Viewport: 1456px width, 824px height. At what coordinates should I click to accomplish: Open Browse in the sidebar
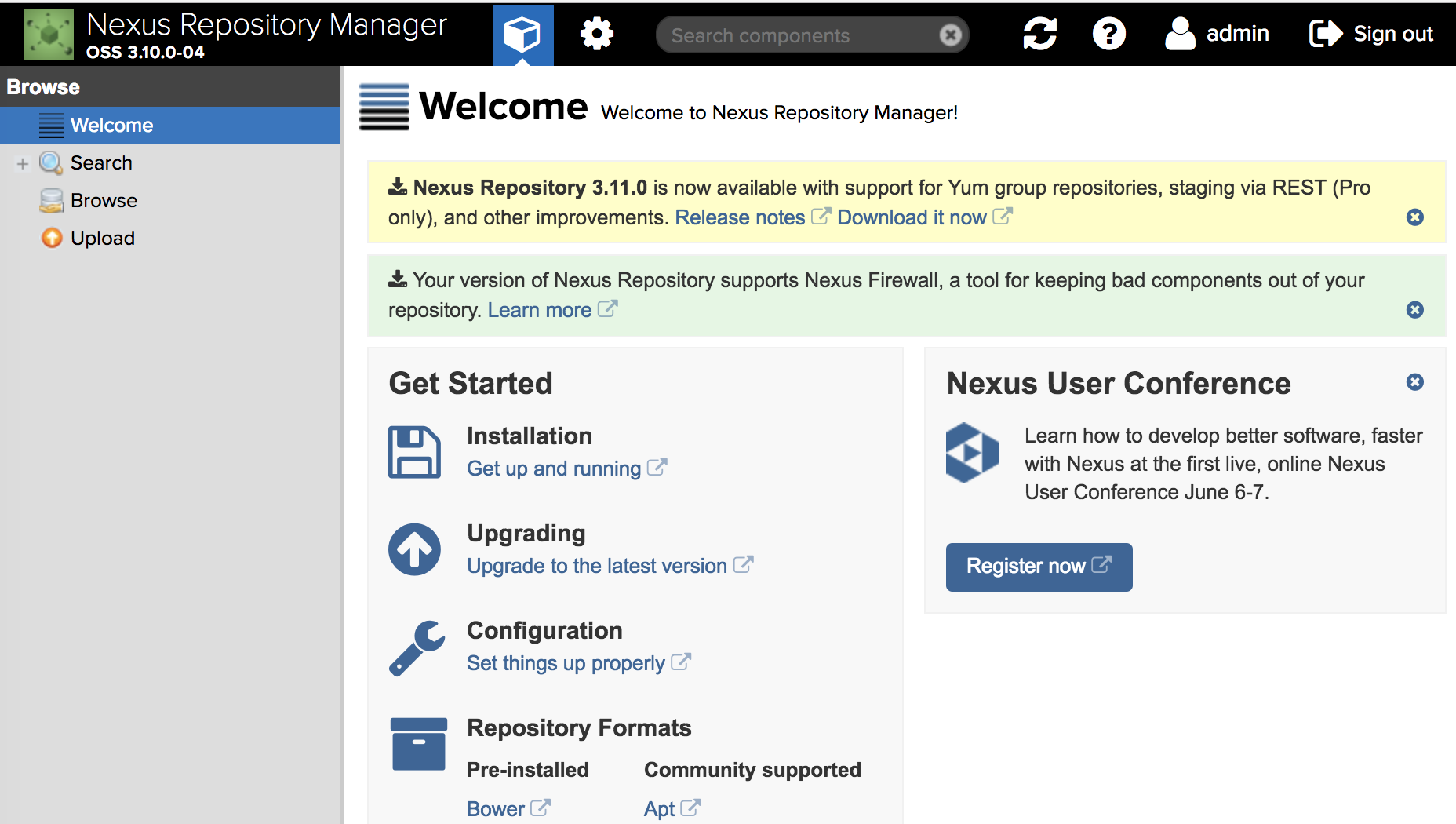pyautogui.click(x=104, y=200)
